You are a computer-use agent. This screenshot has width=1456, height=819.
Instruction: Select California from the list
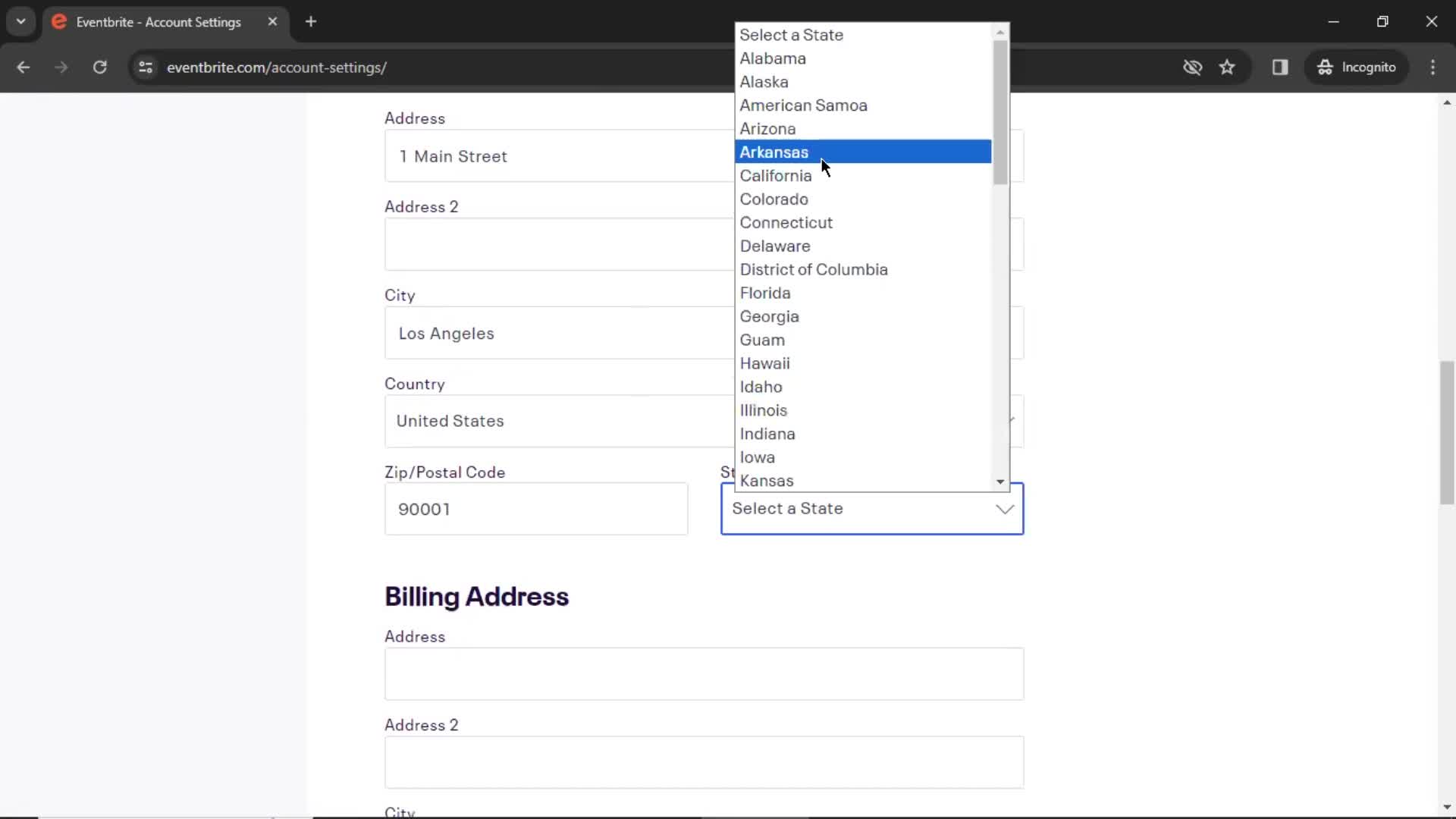click(x=775, y=175)
